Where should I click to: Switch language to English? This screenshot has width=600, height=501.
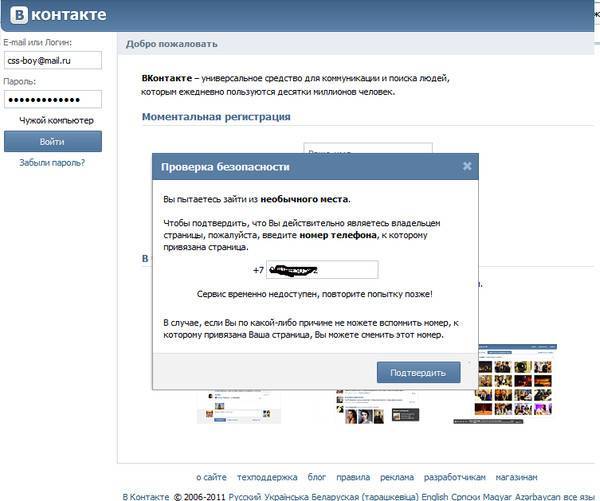[x=435, y=497]
